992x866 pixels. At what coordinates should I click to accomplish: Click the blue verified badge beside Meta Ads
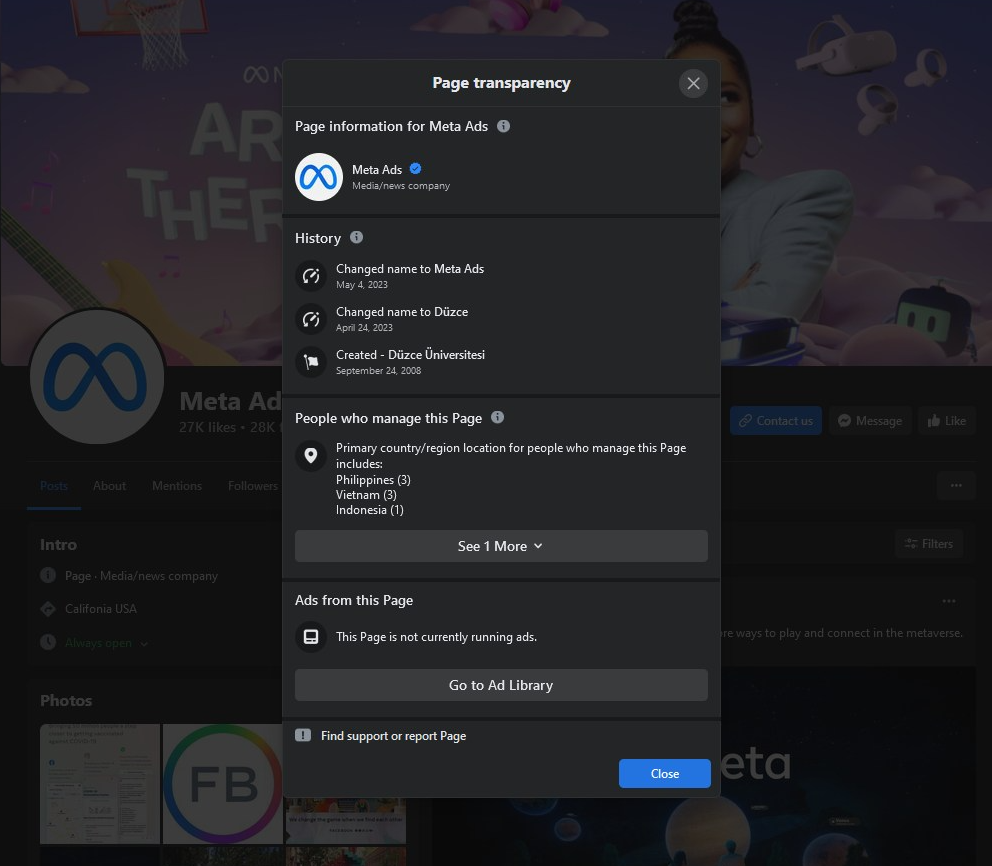pos(415,169)
